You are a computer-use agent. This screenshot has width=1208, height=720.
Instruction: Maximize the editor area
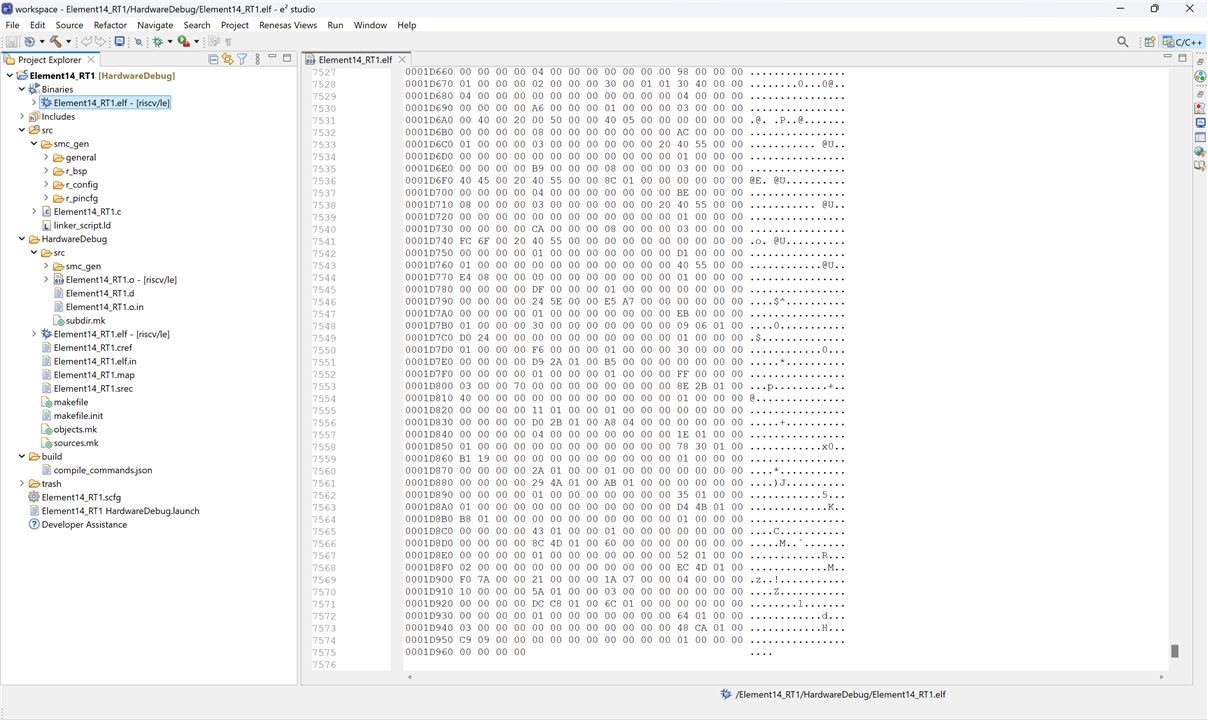click(1182, 58)
